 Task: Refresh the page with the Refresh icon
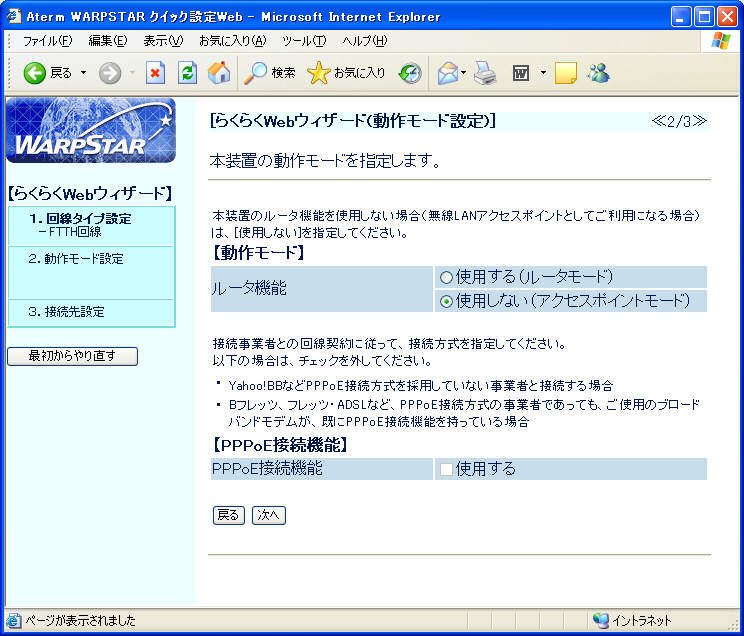point(187,73)
